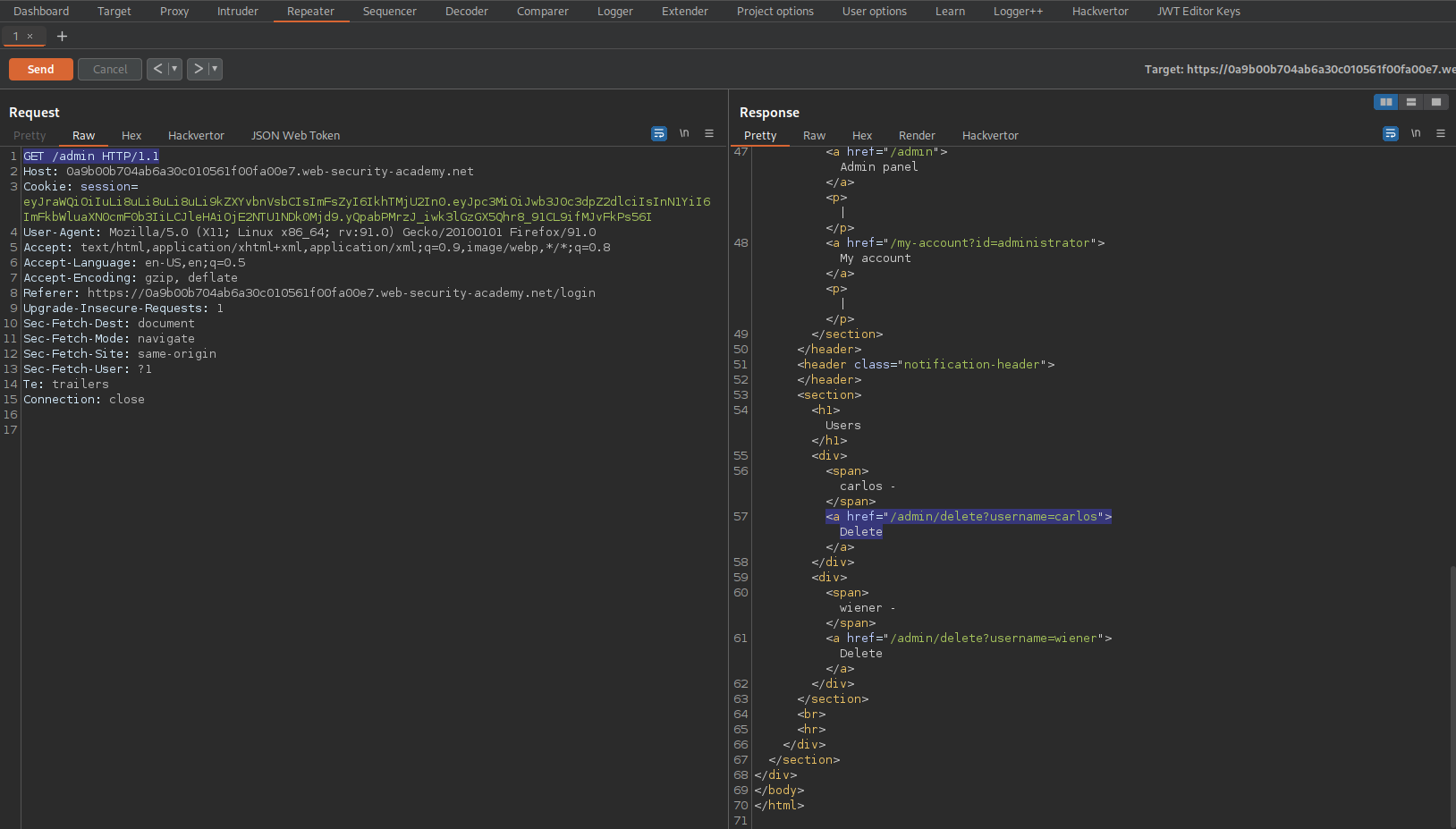This screenshot has height=829, width=1456.
Task: Open the Decoder tab
Action: (x=467, y=12)
